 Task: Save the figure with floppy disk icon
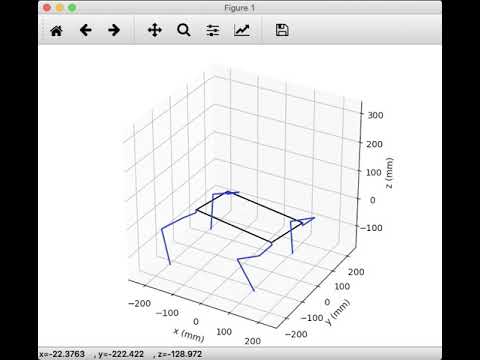point(282,30)
